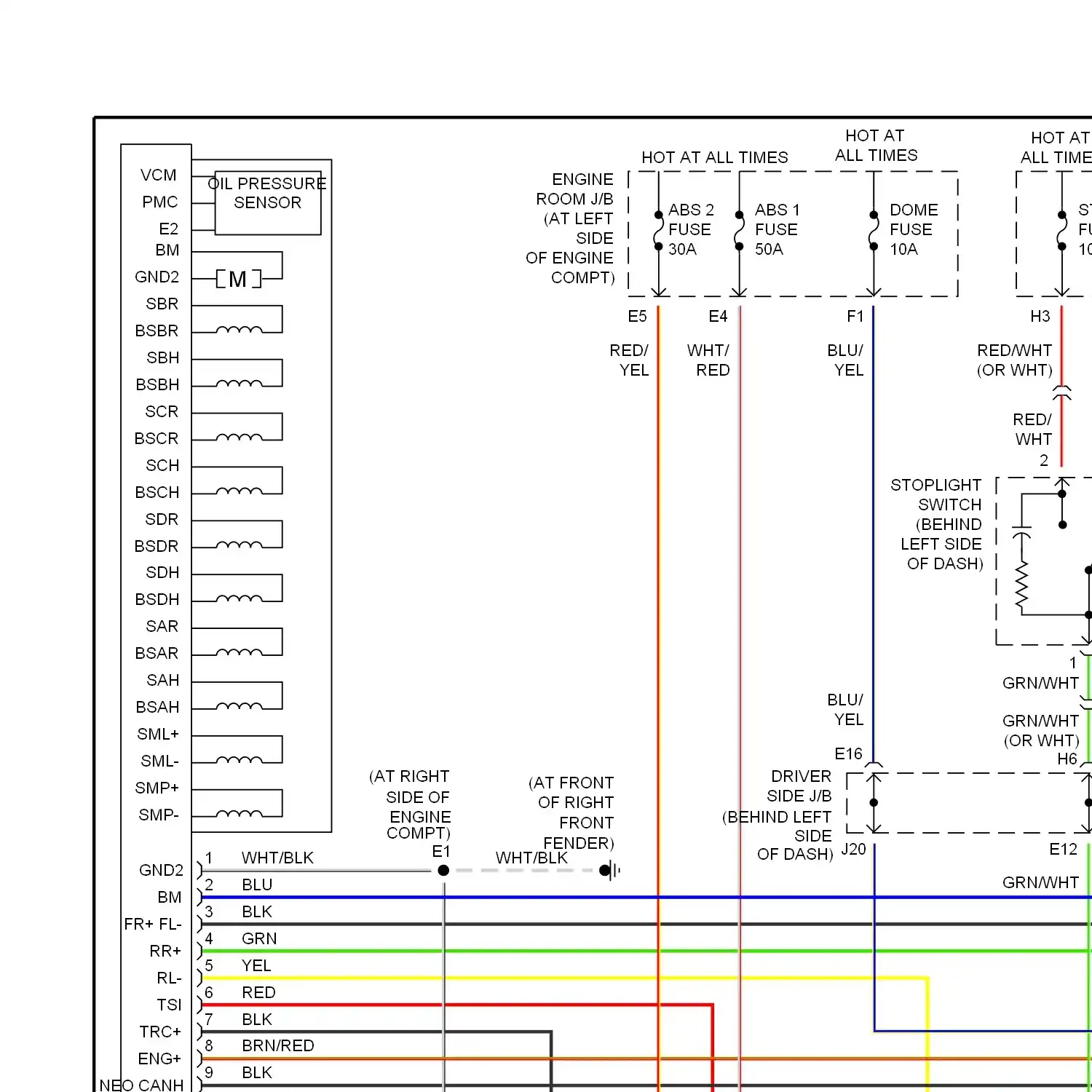Click the E2 pin label

coord(169,229)
